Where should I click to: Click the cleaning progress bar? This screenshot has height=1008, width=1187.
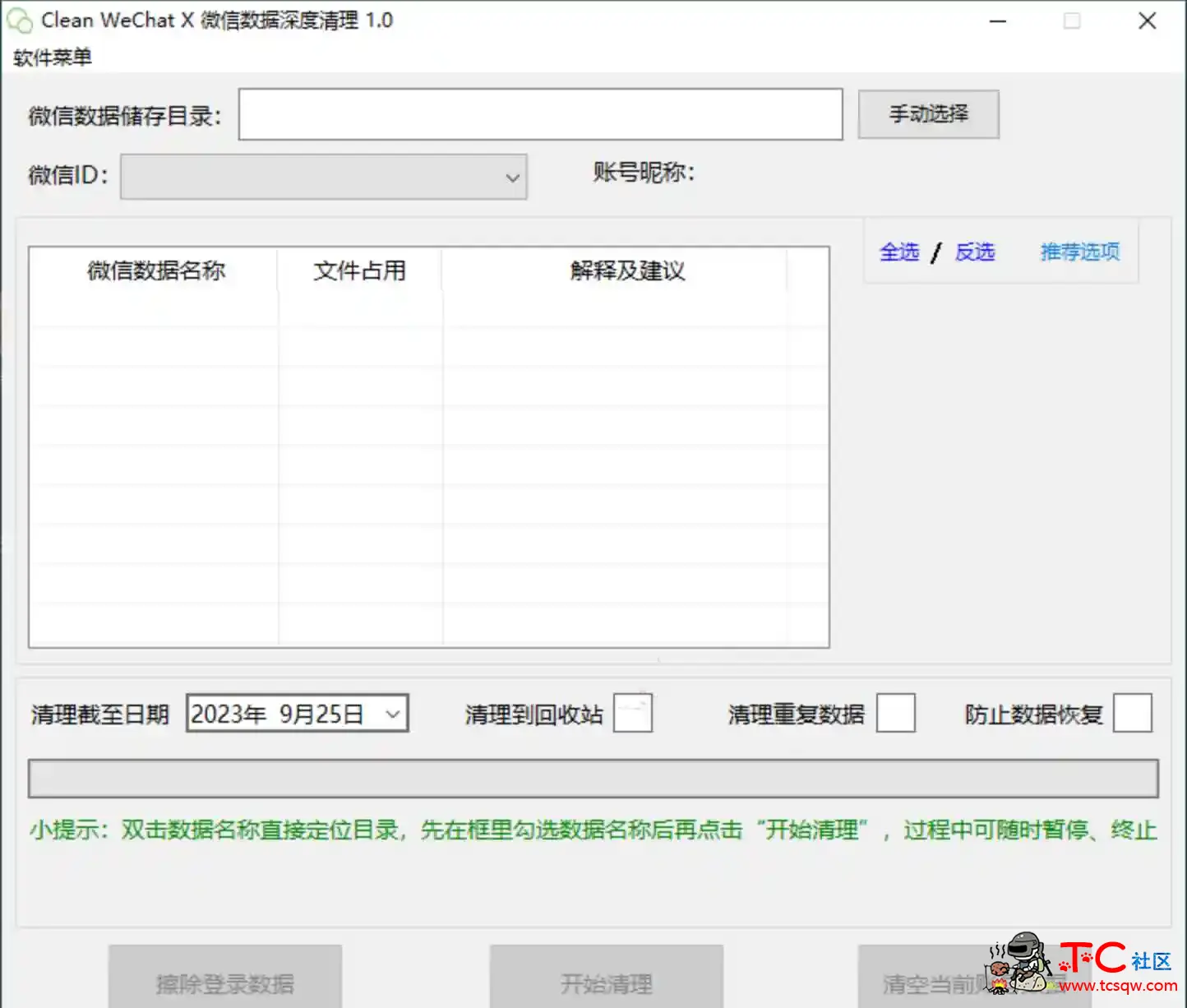[x=593, y=778]
